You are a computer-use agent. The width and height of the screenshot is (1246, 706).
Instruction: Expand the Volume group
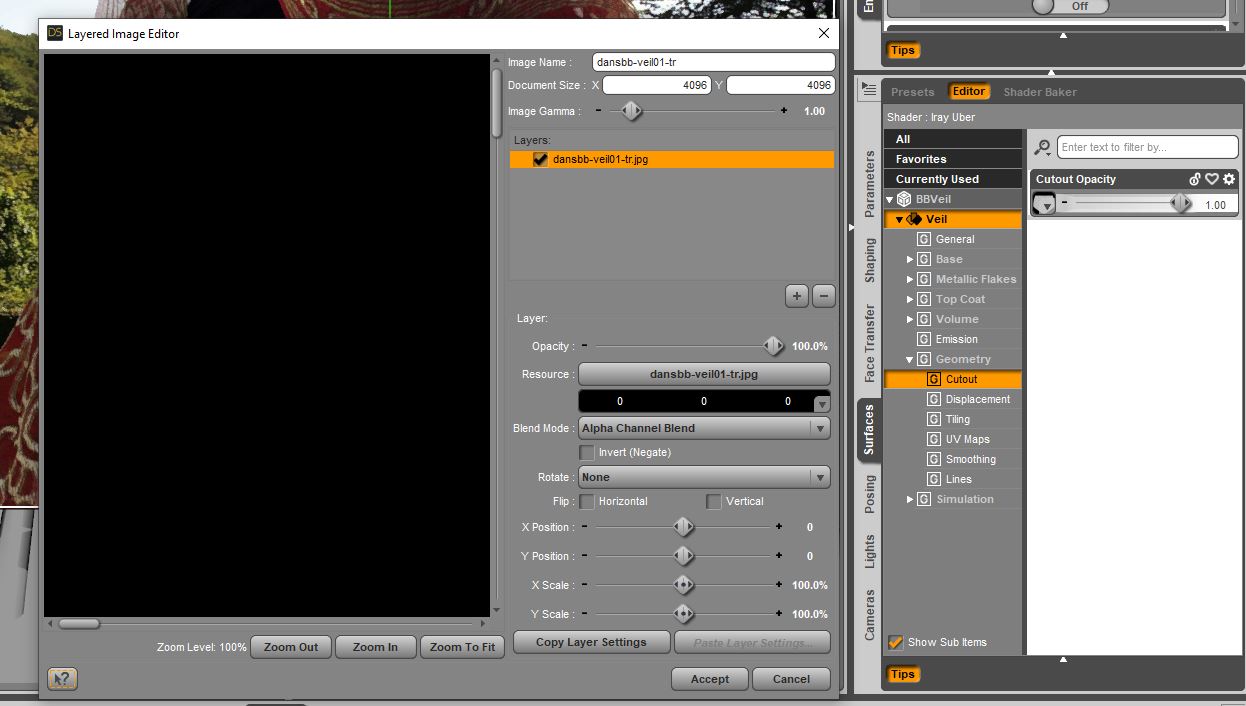tap(910, 319)
